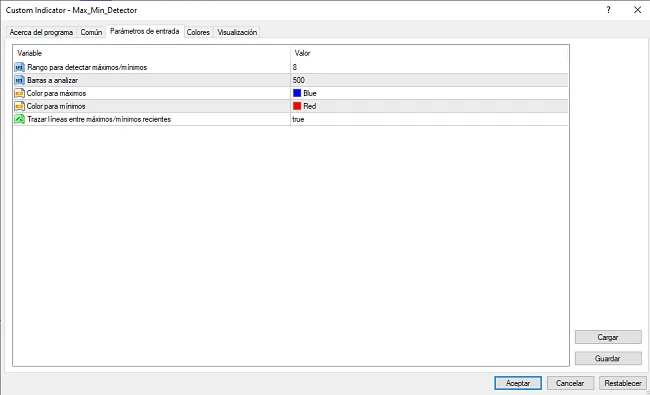Open the Acerca del programa tab
Image resolution: width=650 pixels, height=395 pixels.
(41, 32)
